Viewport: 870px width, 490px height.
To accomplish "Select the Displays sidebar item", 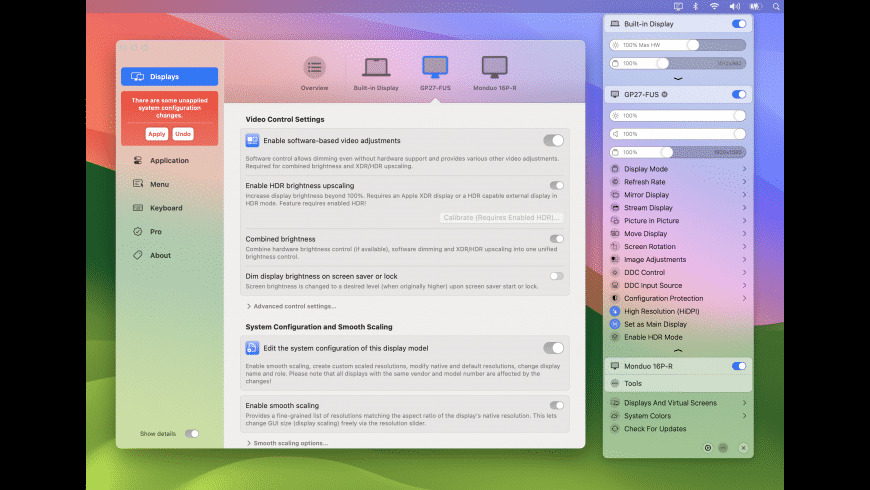I will (169, 77).
